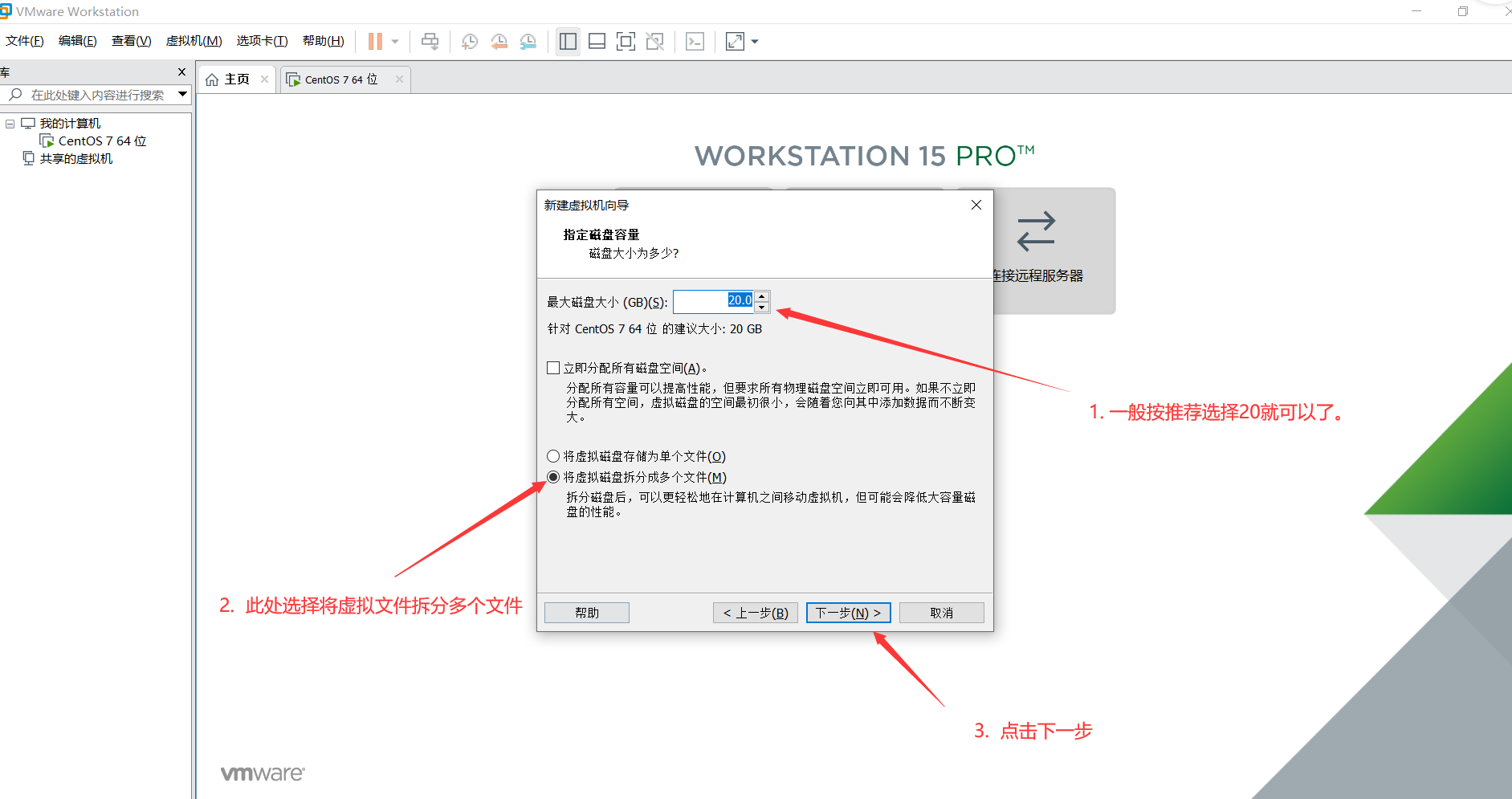1512x799 pixels.
Task: Open the library search filter dropdown
Action: coord(183,94)
